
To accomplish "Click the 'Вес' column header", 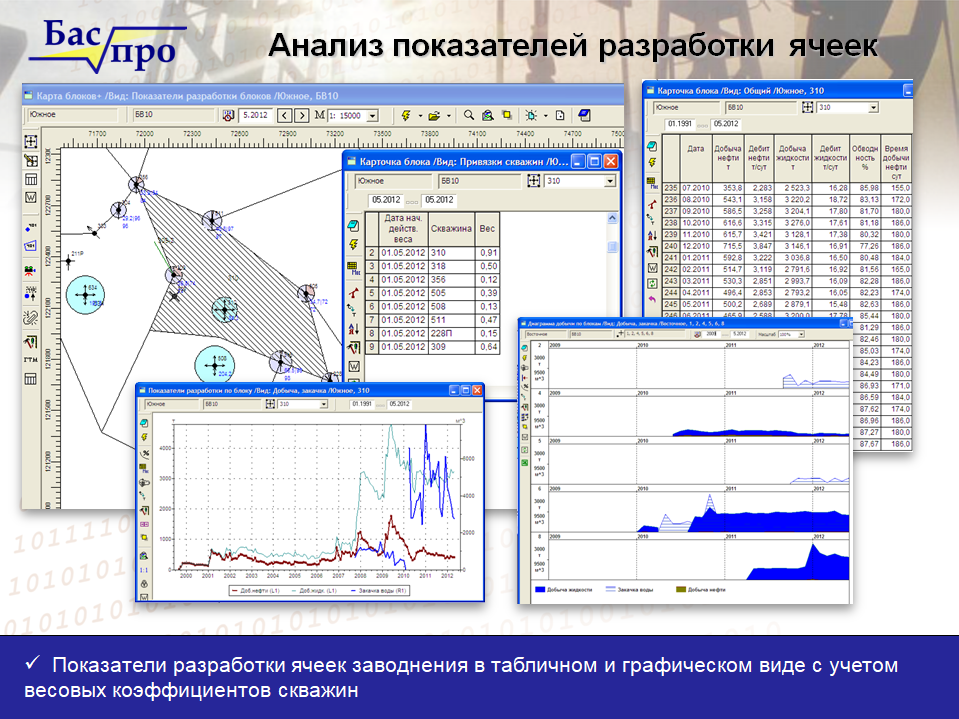I will pyautogui.click(x=487, y=229).
